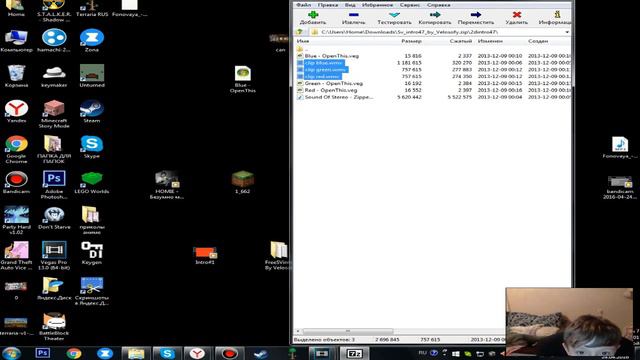Expand the archive path dropdown arrow
The height and width of the screenshot is (360, 640).
click(x=567, y=32)
